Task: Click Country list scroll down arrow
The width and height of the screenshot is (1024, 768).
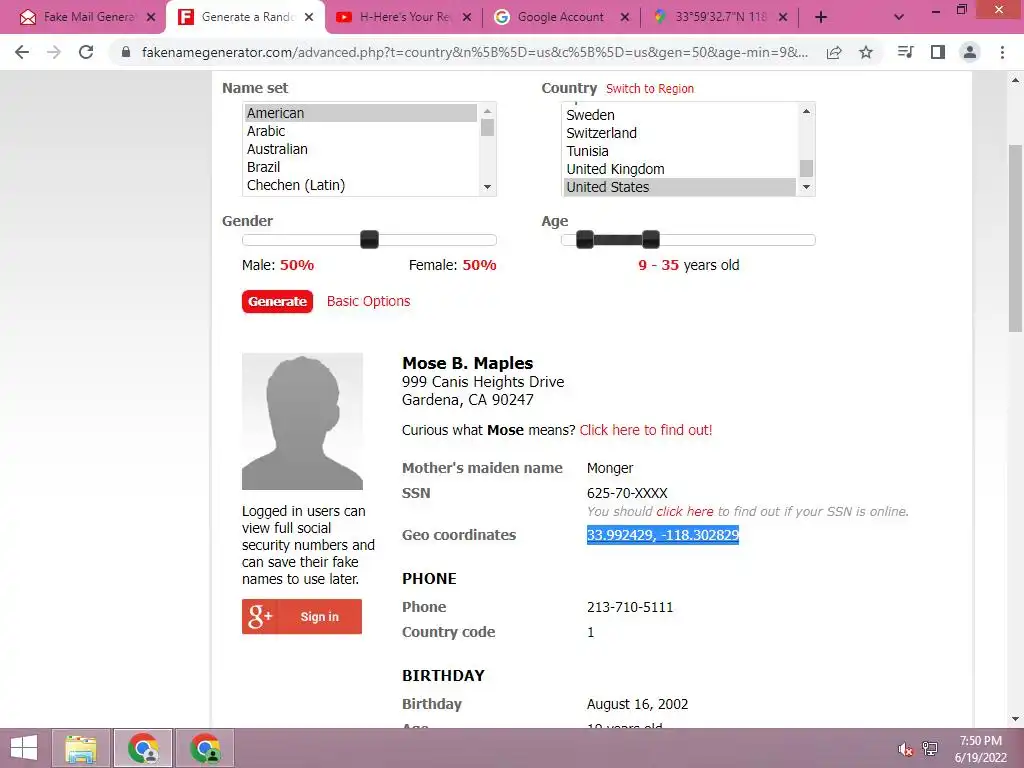Action: pos(807,187)
